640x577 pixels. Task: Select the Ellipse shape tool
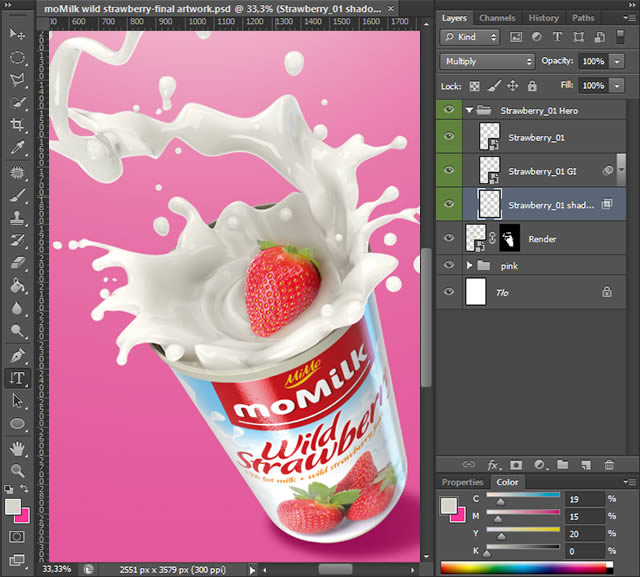pyautogui.click(x=17, y=424)
